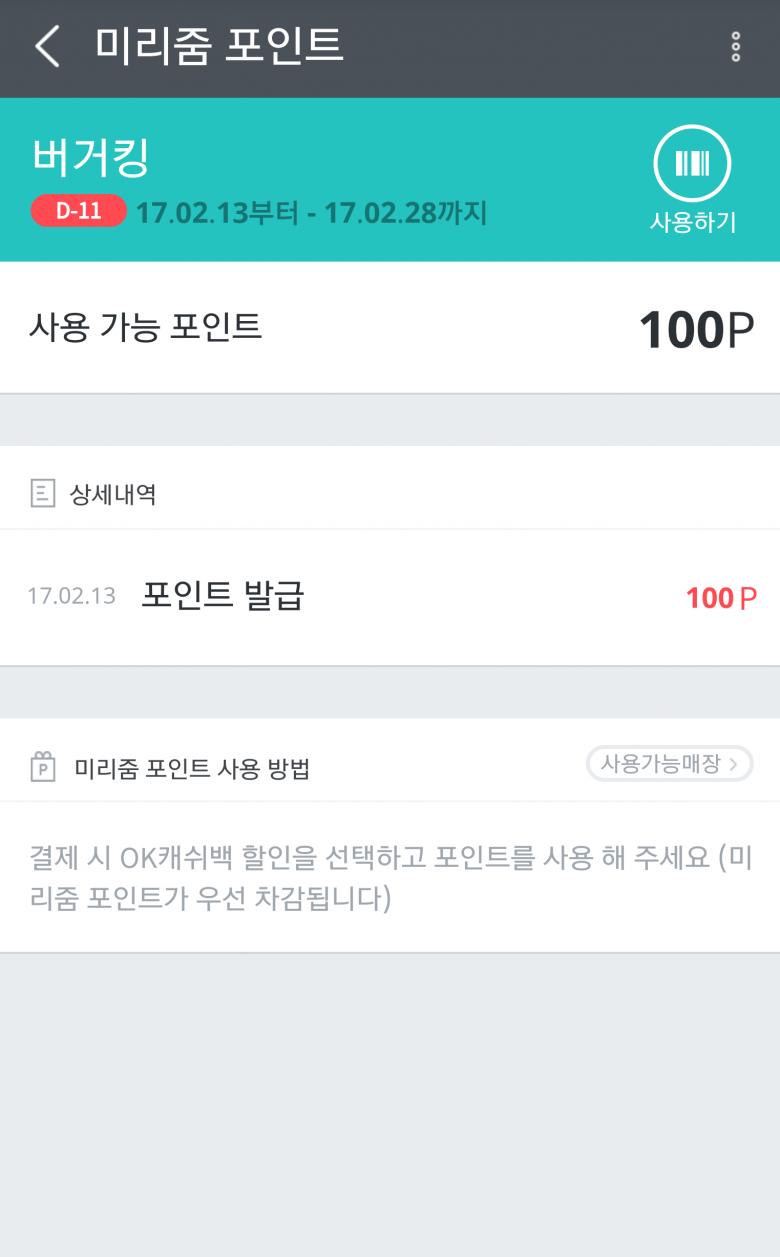Viewport: 780px width, 1257px height.
Task: Select the 미리줌 포인트 page title
Action: tap(219, 45)
